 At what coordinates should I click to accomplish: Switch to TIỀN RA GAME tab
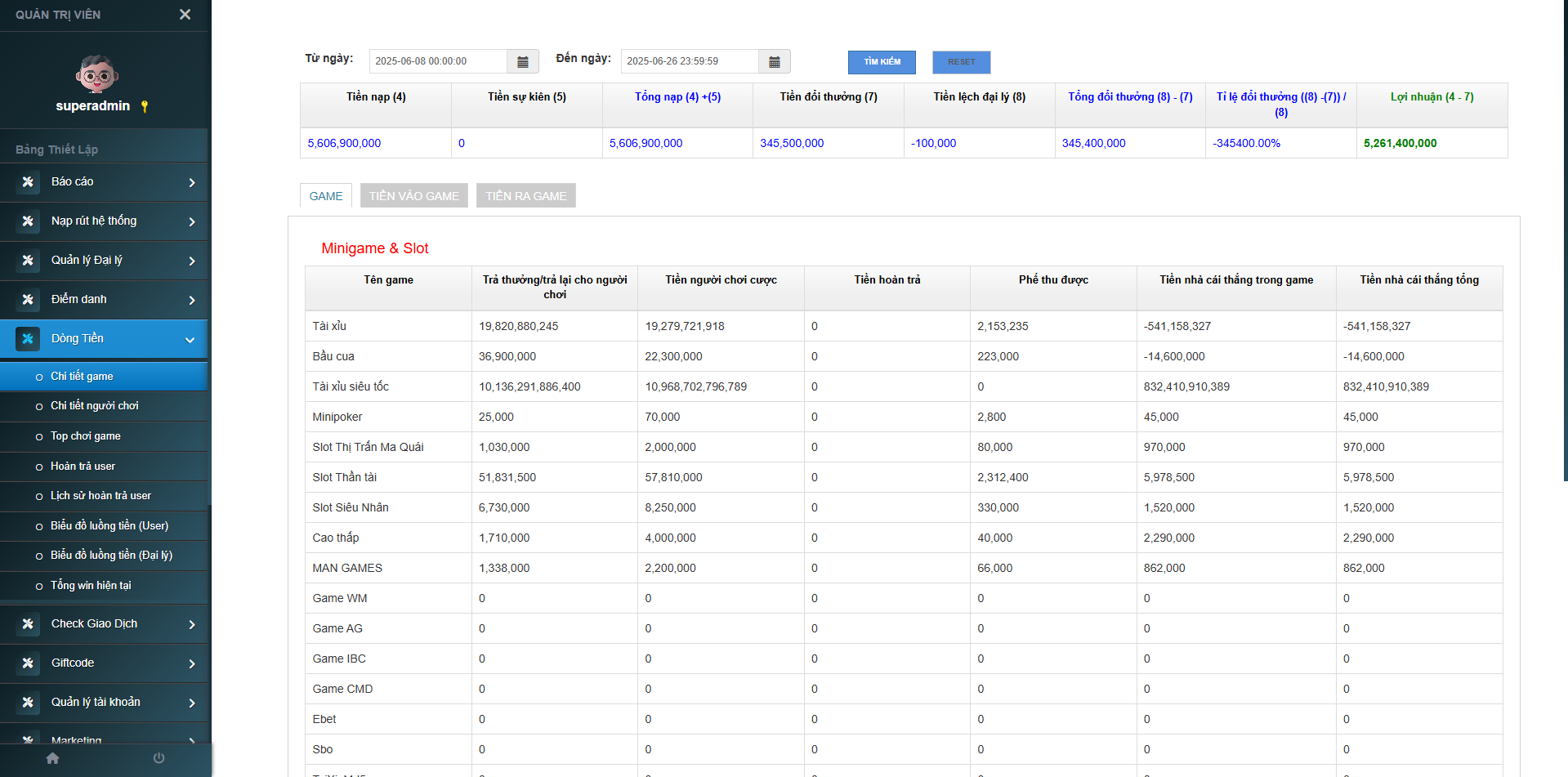pos(526,196)
